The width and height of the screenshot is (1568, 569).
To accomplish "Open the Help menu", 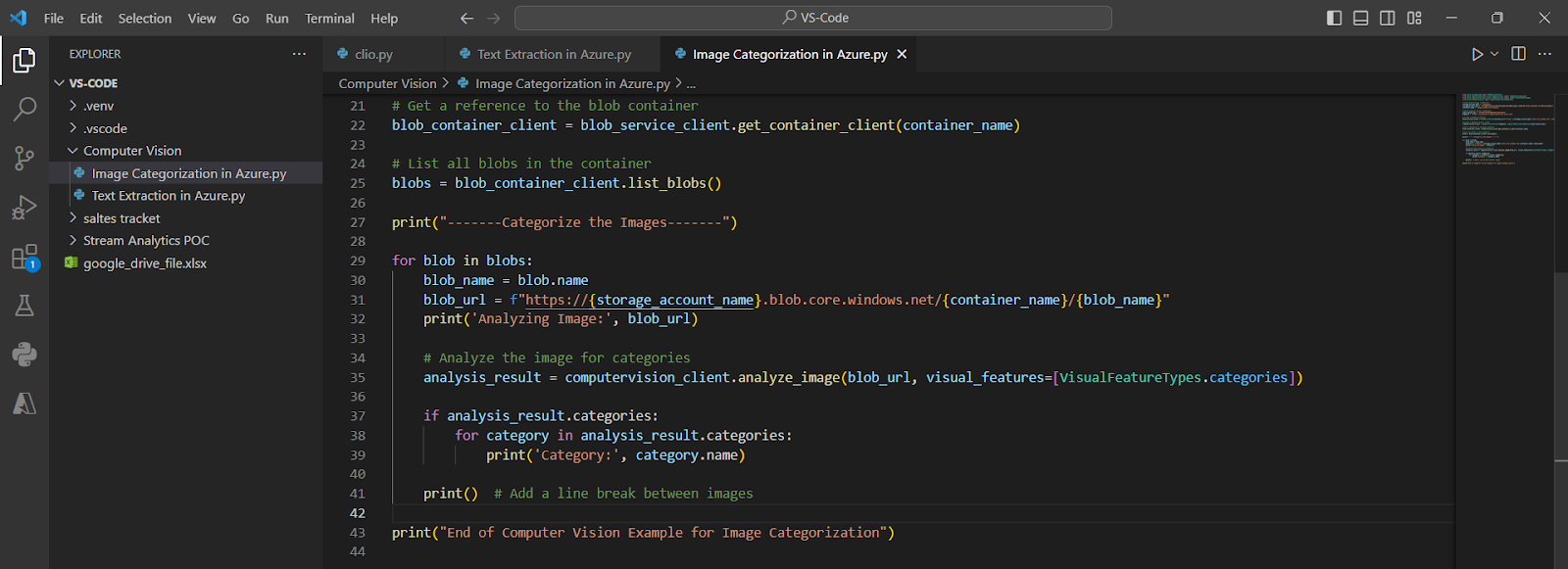I will pyautogui.click(x=384, y=18).
